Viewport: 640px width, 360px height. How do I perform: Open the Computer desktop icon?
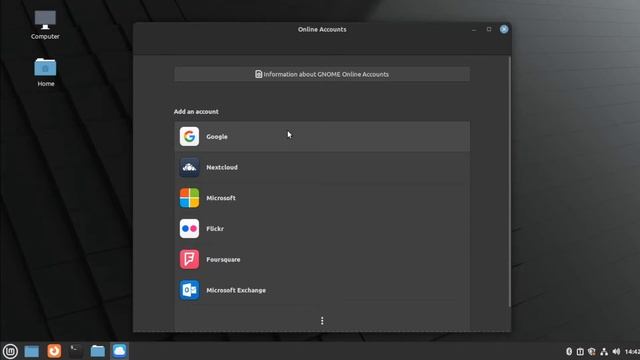coord(45,25)
